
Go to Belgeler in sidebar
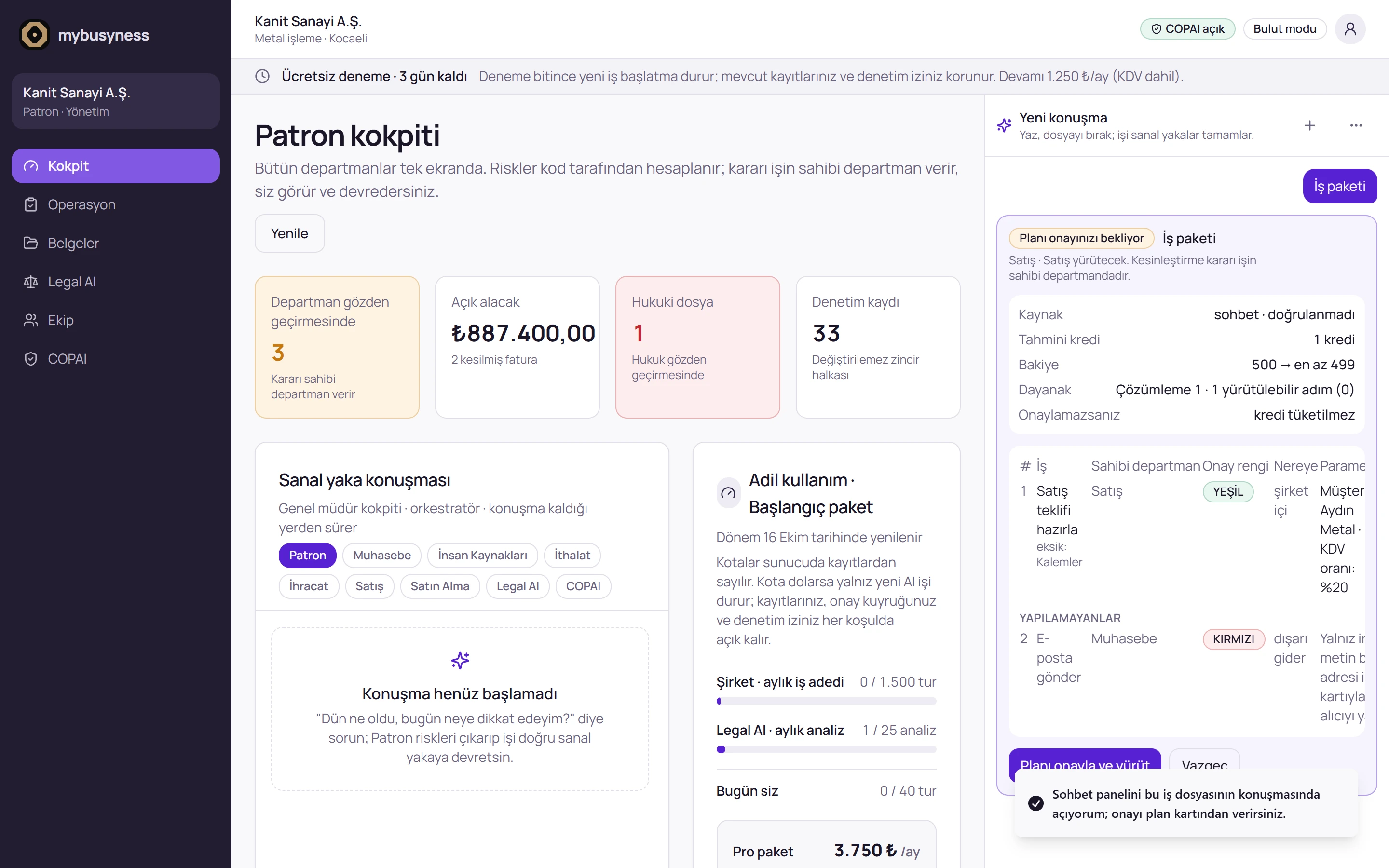pos(115,243)
